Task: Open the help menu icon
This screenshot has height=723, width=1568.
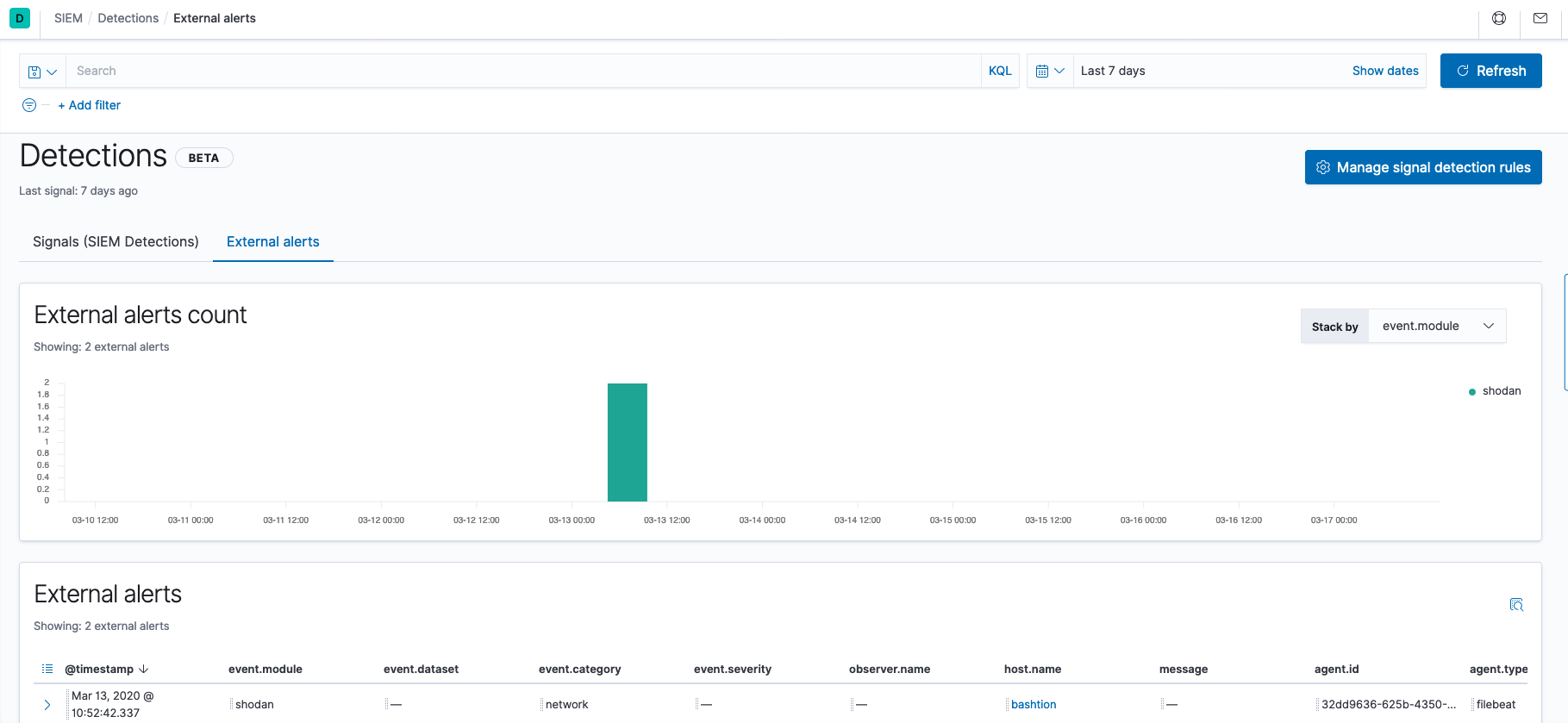Action: [x=1499, y=18]
